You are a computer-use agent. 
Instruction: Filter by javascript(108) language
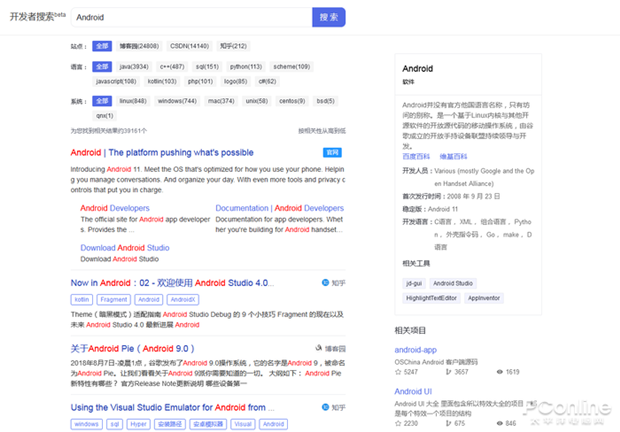pyautogui.click(x=116, y=81)
